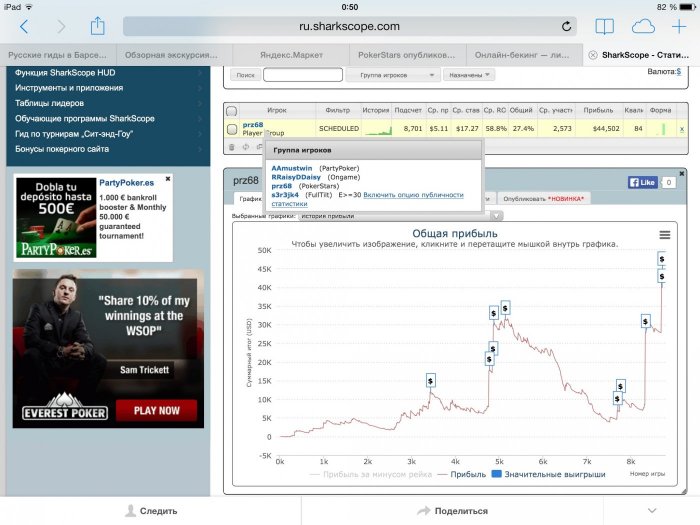Close the PartyPoker.es ad
700x525 pixels.
(x=168, y=179)
